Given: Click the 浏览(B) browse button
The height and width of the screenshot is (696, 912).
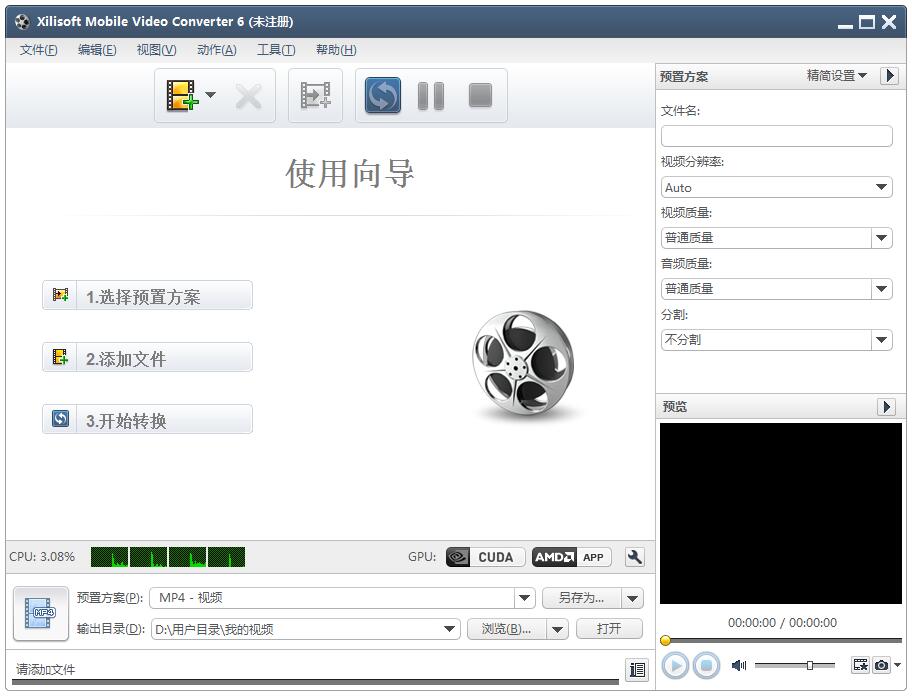Looking at the screenshot, I should 505,630.
